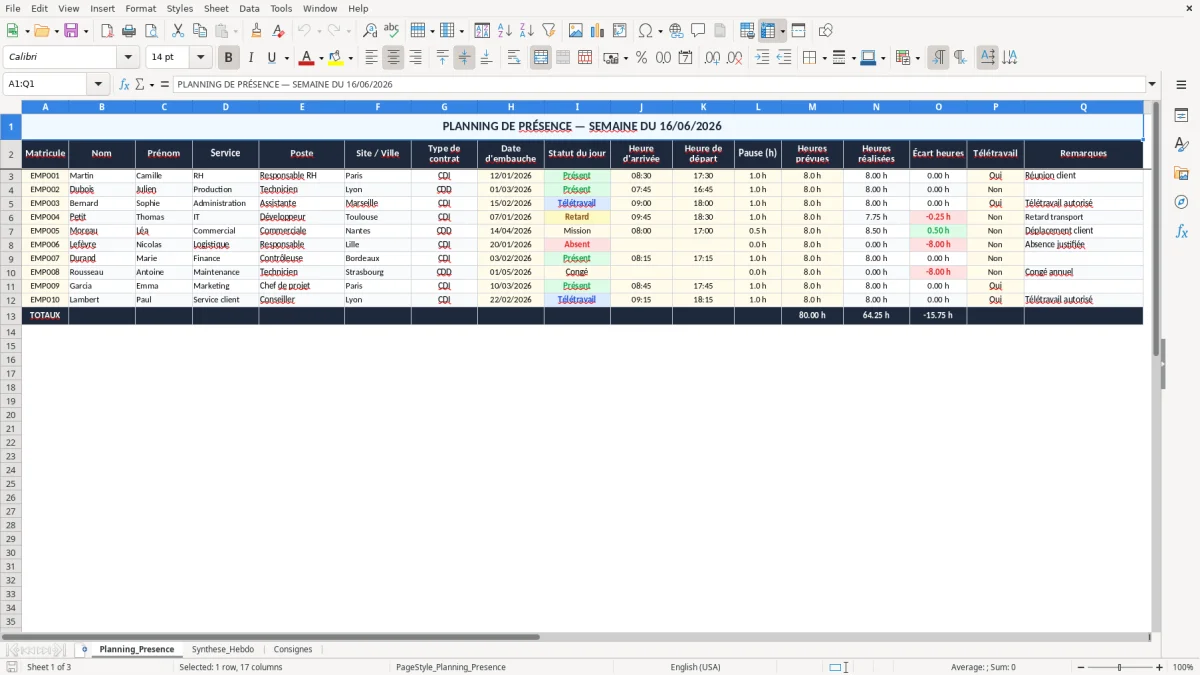Open the Tools menu

(x=281, y=8)
